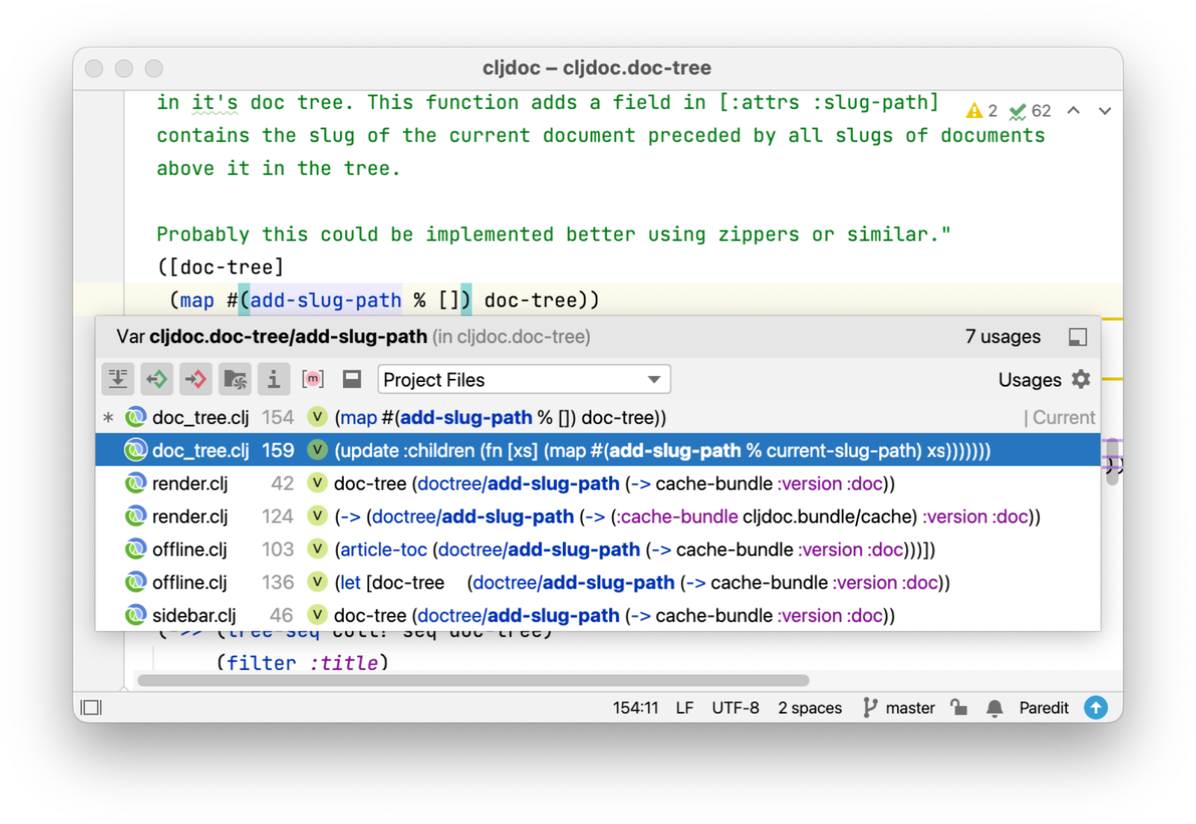Open the Usages settings gear

[x=1081, y=379]
